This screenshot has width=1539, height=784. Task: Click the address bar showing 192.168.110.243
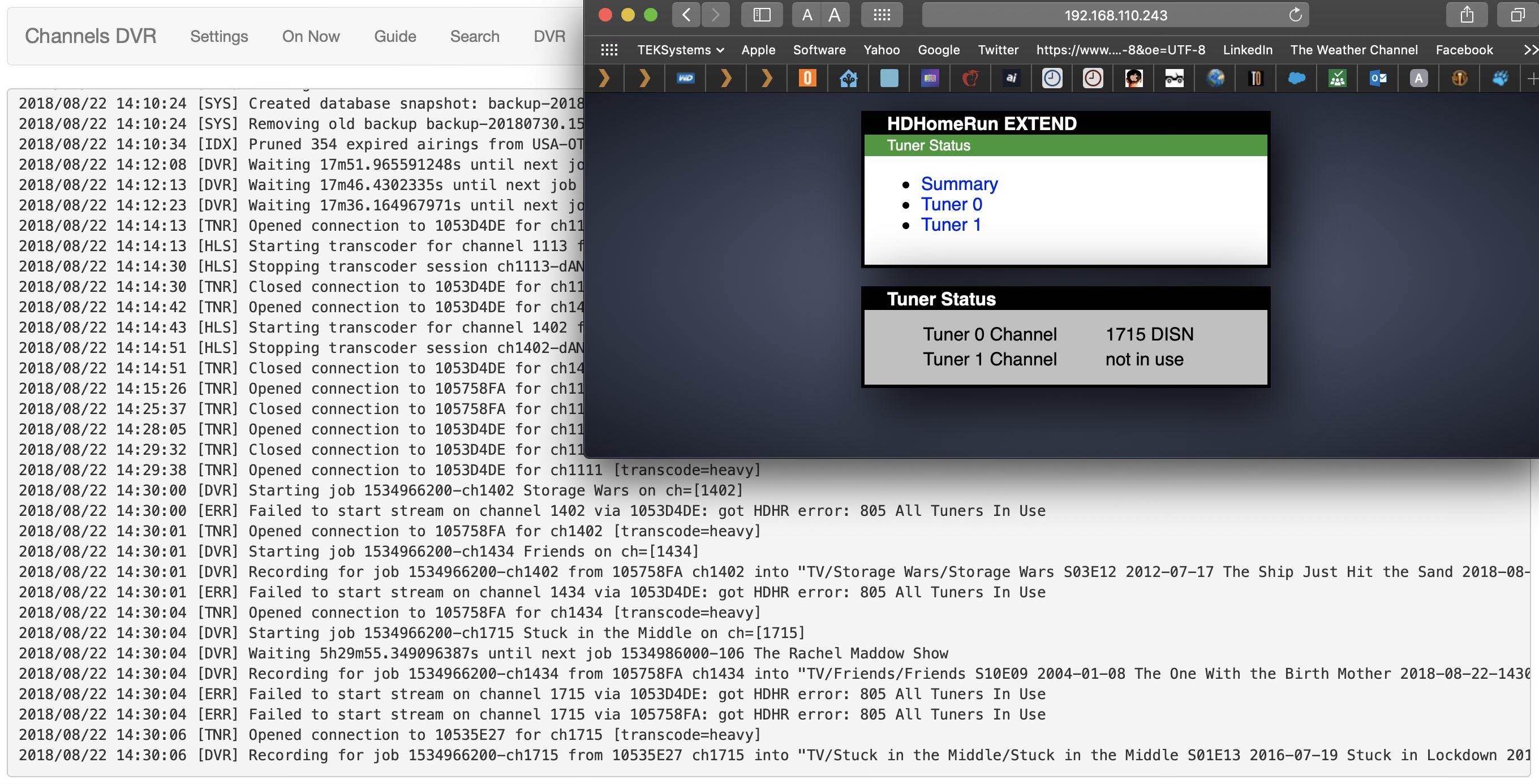tap(1115, 15)
